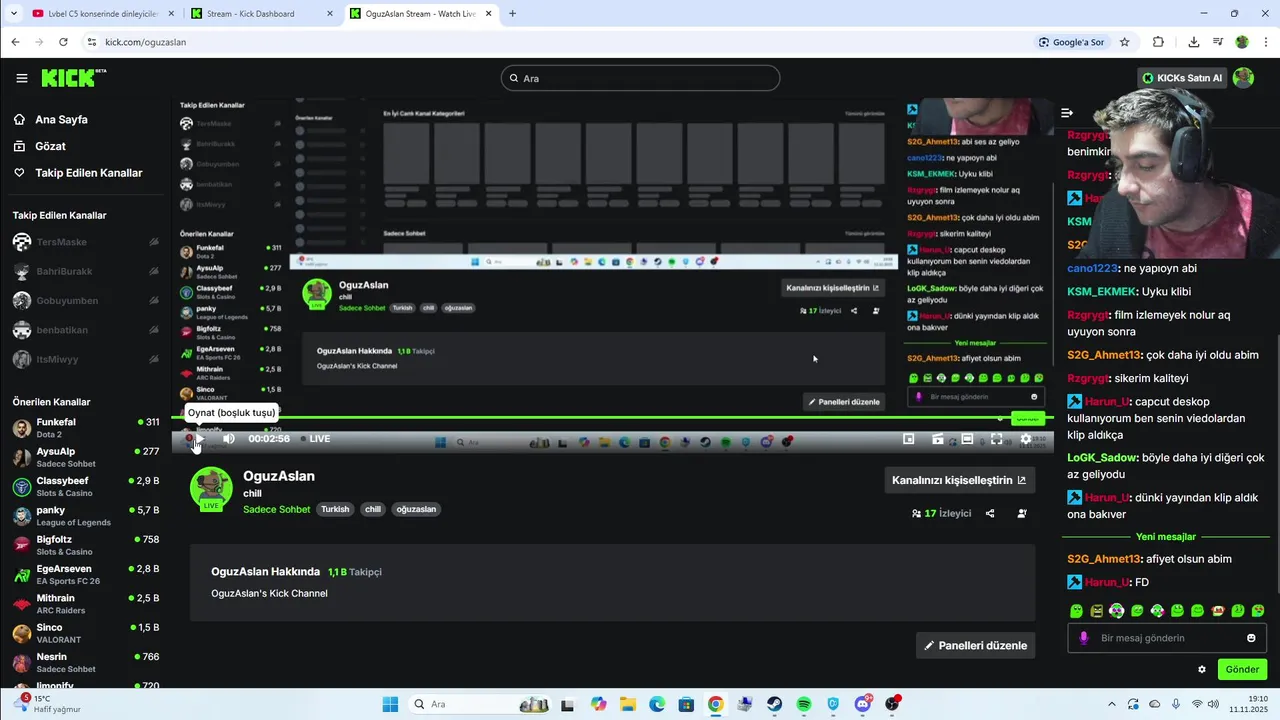This screenshot has height=720, width=1280.
Task: Open Steam from the taskbar
Action: pos(775,704)
